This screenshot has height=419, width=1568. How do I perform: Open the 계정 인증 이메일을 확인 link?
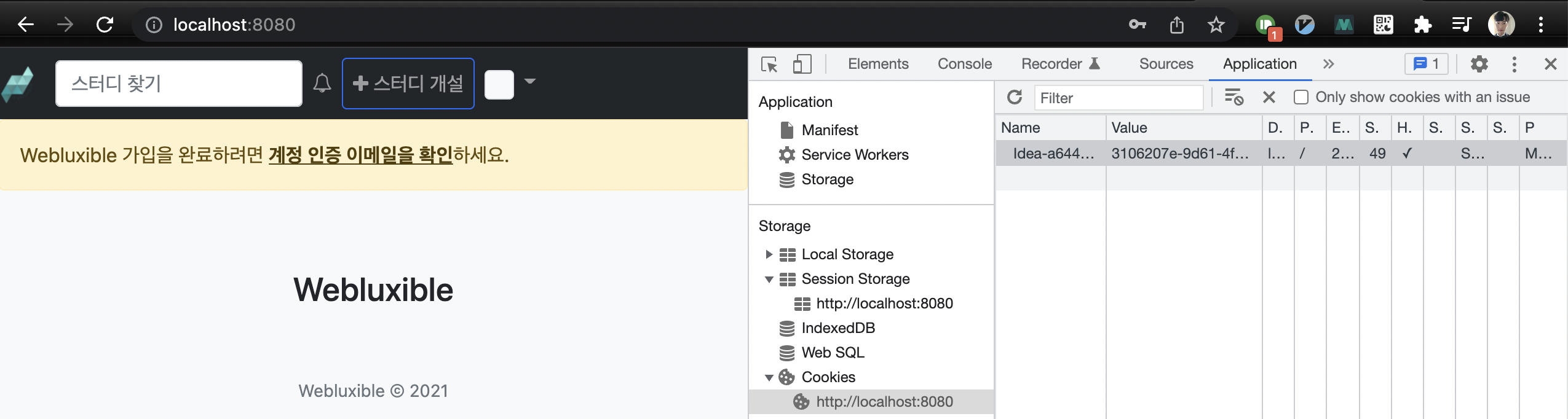pos(360,155)
